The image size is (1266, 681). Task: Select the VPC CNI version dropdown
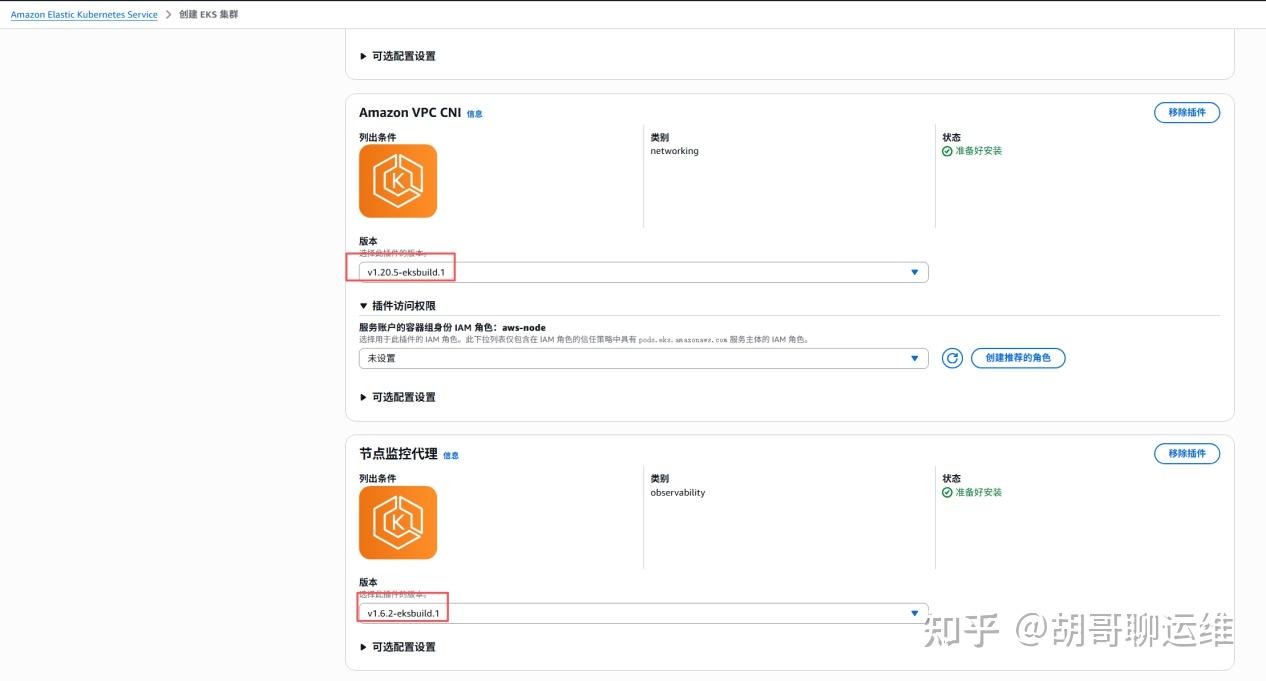click(643, 272)
